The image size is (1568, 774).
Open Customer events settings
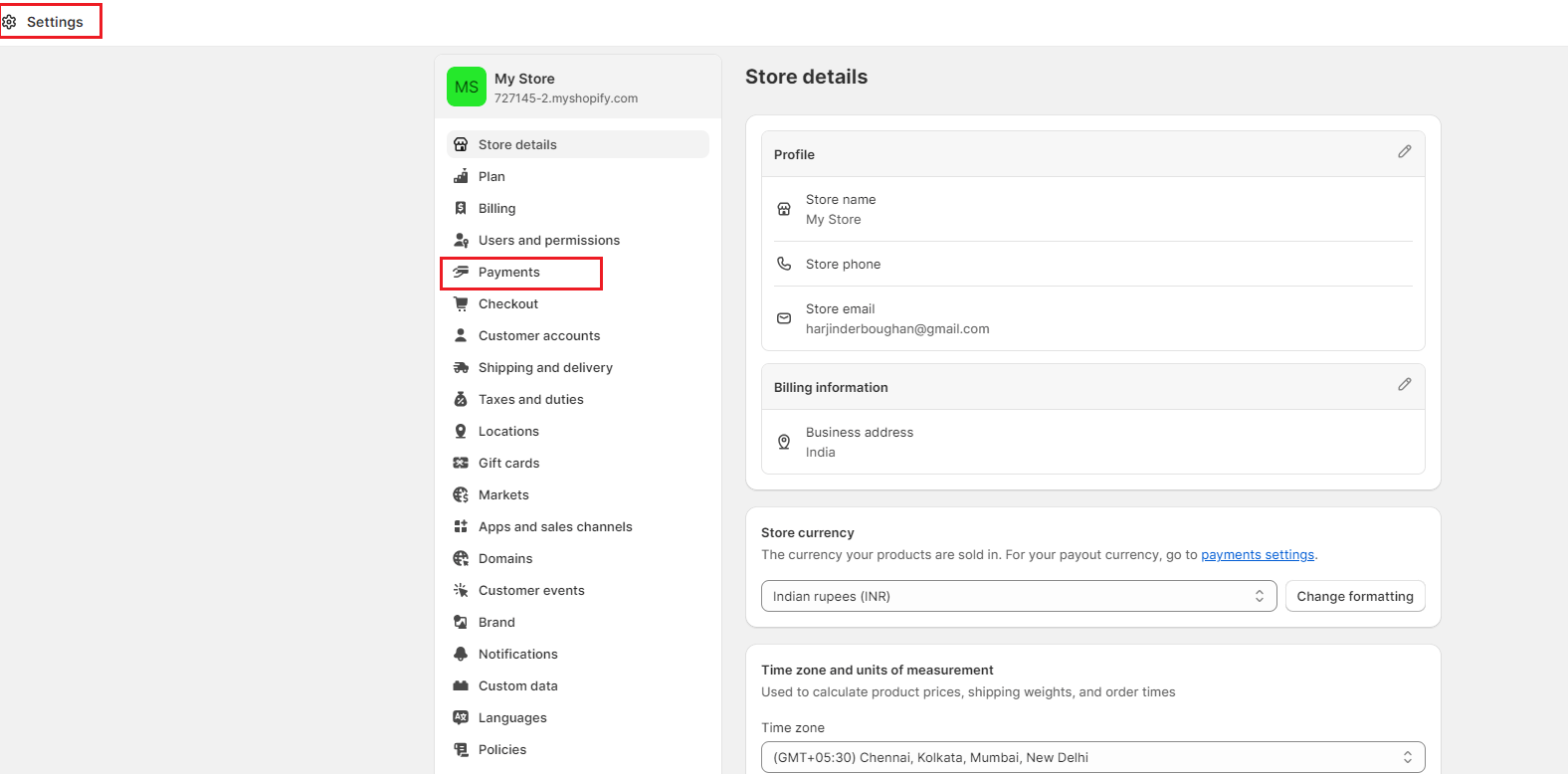(x=578, y=590)
